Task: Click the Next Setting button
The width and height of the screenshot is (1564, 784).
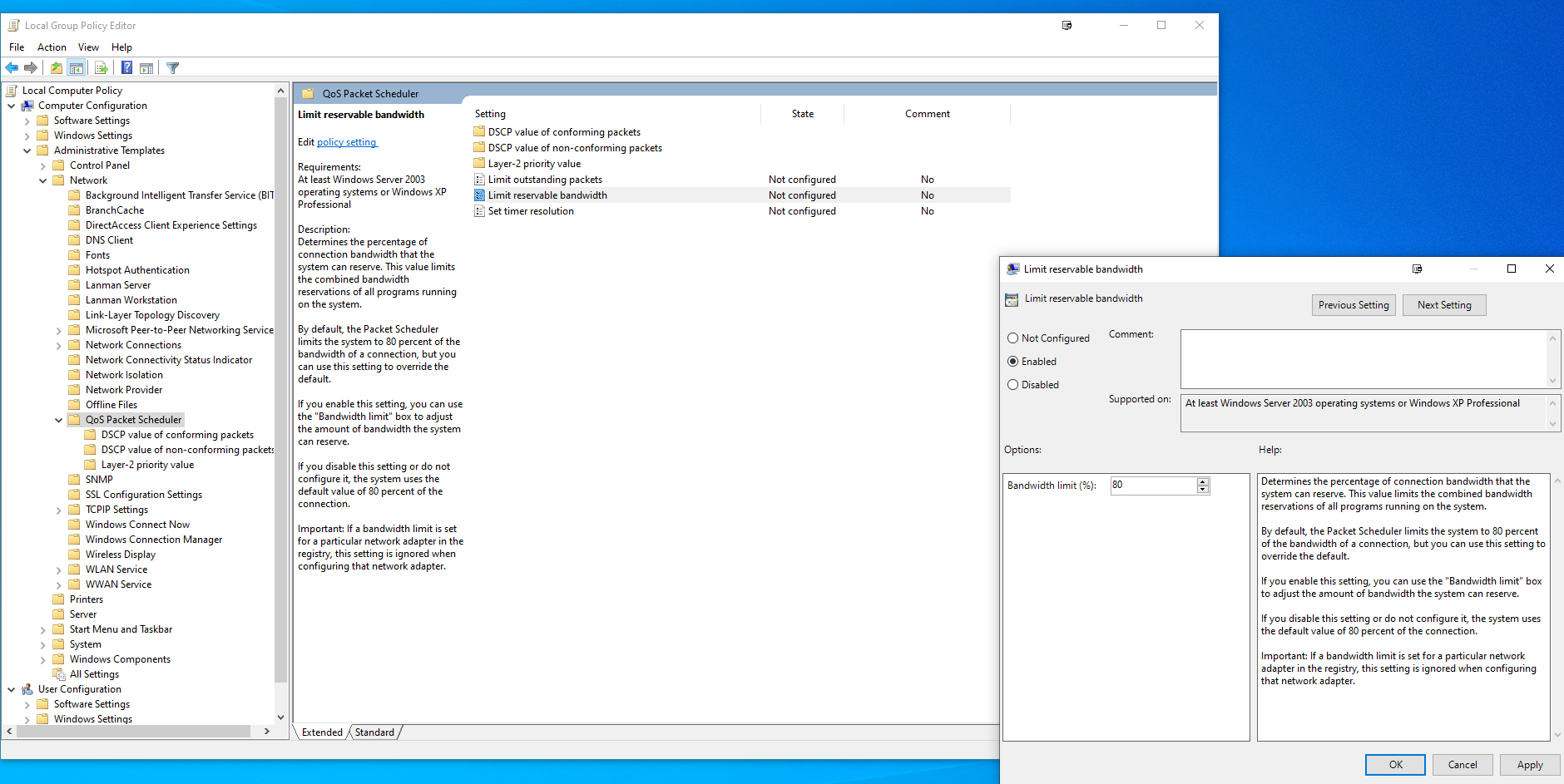Action: pos(1444,305)
